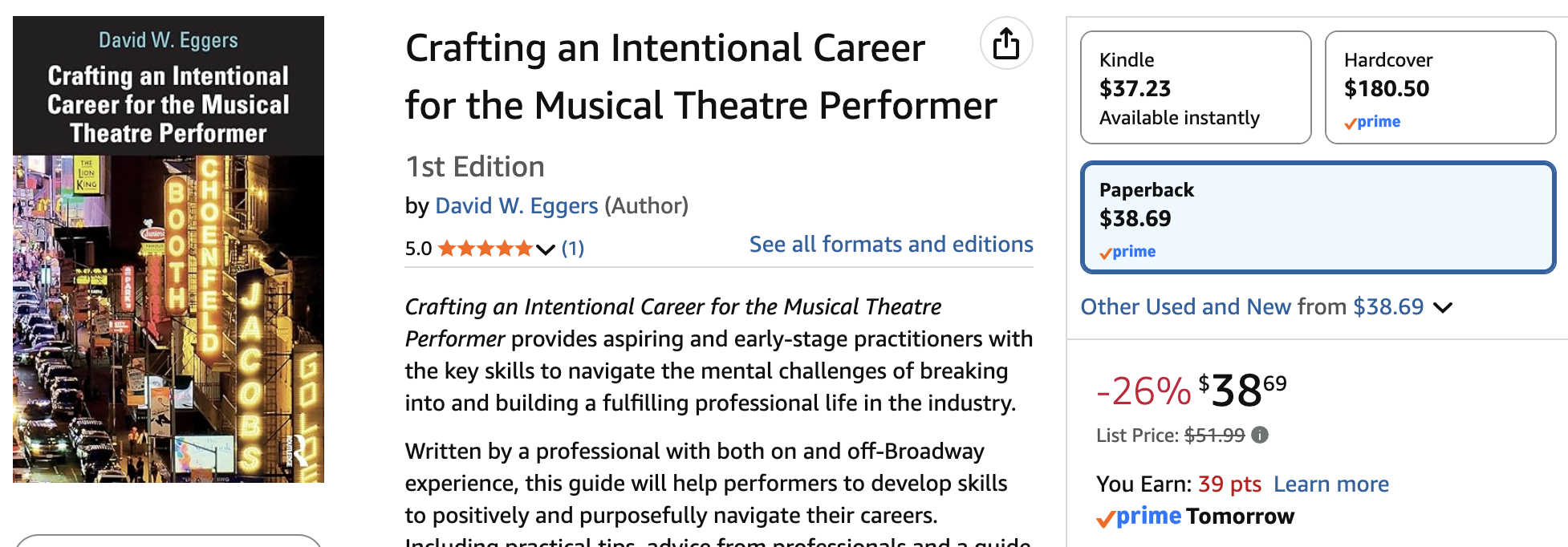Expand Other Used and New offers
Viewport: 1568px width, 547px height.
(x=1442, y=307)
